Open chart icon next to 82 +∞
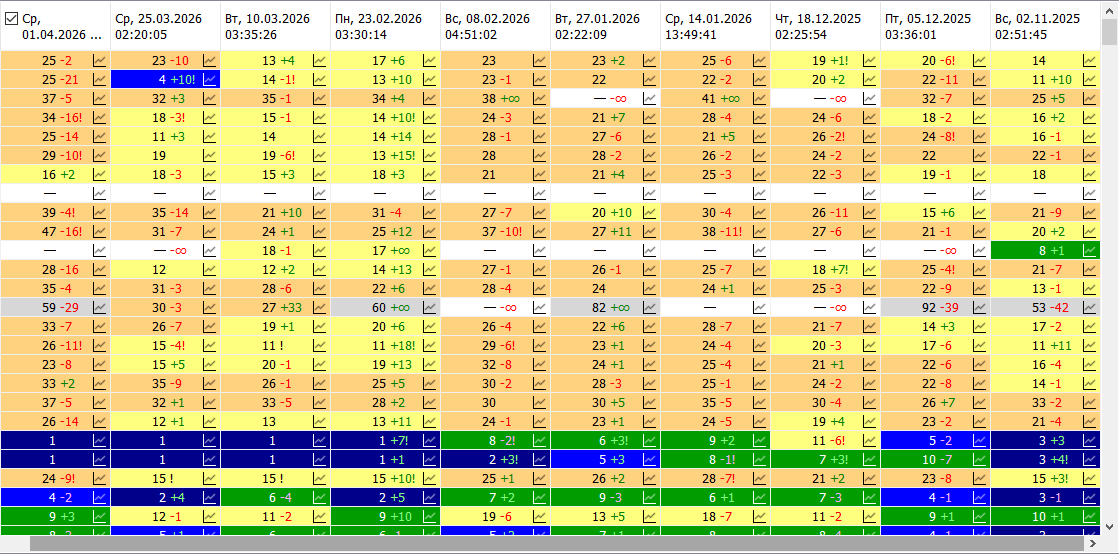Image resolution: width=1119 pixels, height=554 pixels. [x=649, y=307]
